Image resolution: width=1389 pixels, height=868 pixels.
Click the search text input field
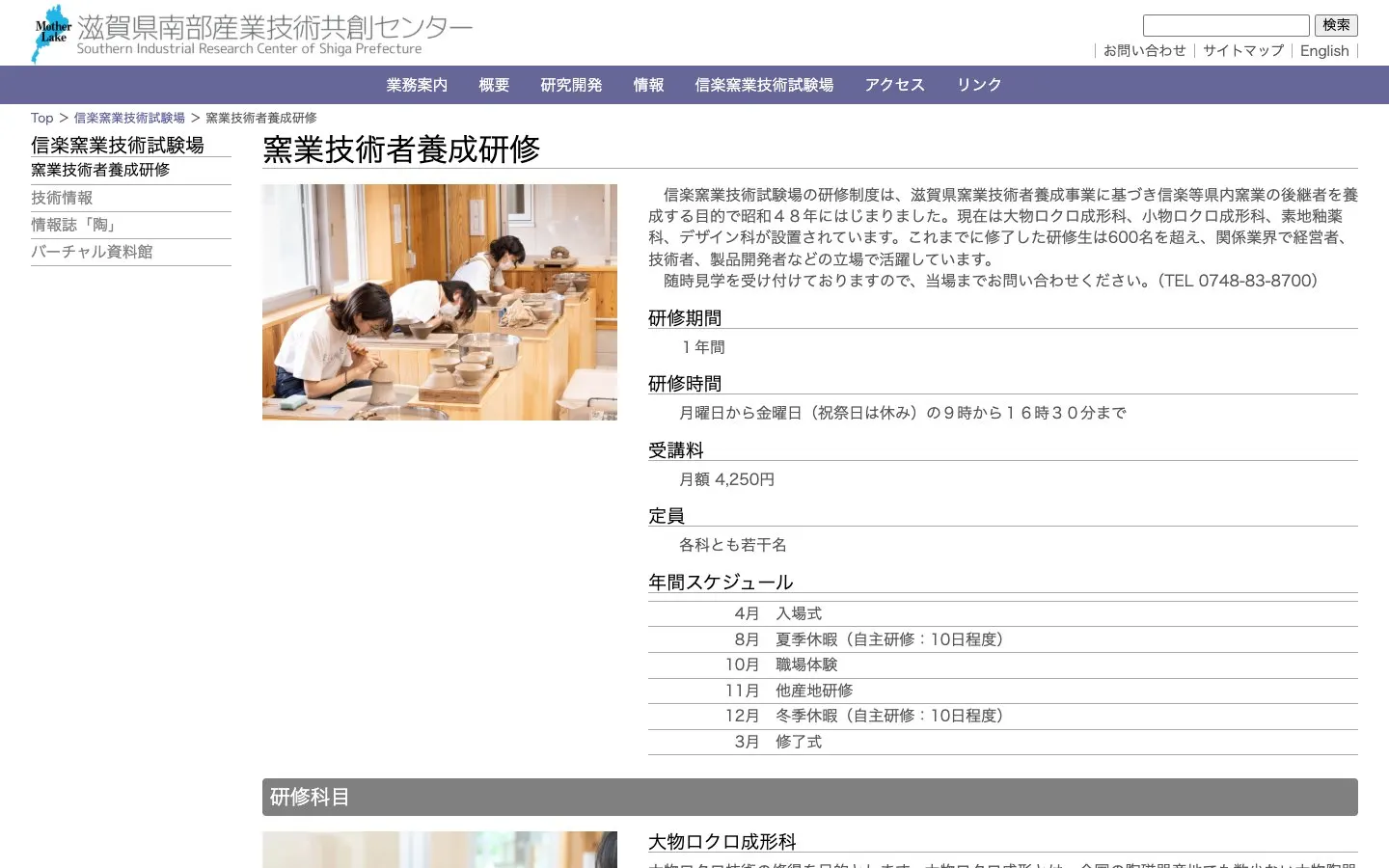click(1226, 26)
